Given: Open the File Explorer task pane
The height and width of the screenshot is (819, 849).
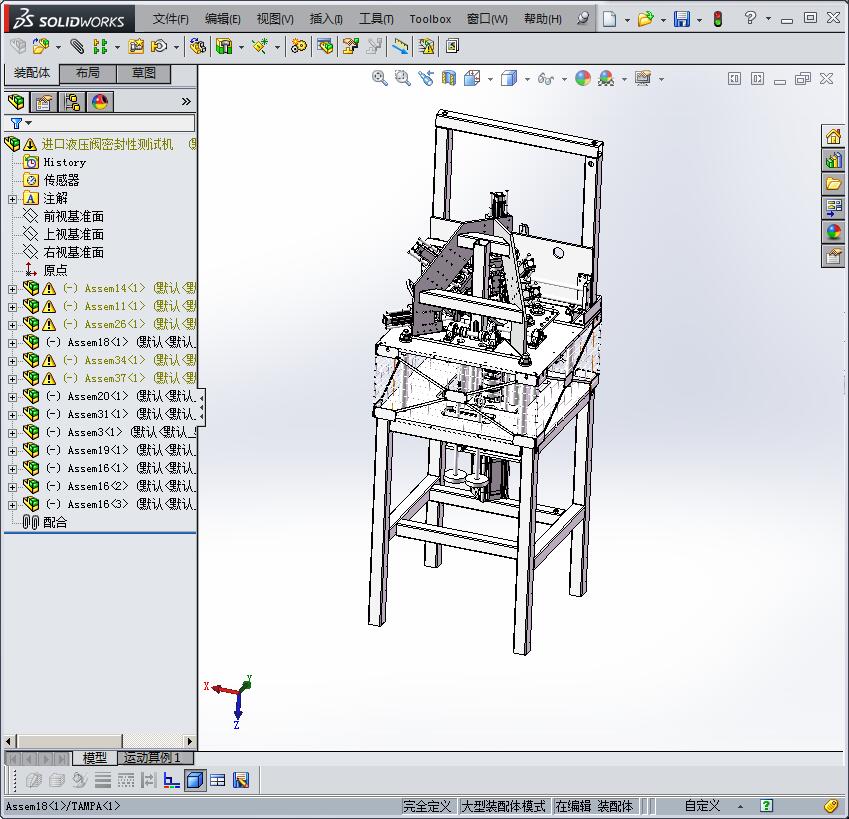Looking at the screenshot, I should [833, 184].
